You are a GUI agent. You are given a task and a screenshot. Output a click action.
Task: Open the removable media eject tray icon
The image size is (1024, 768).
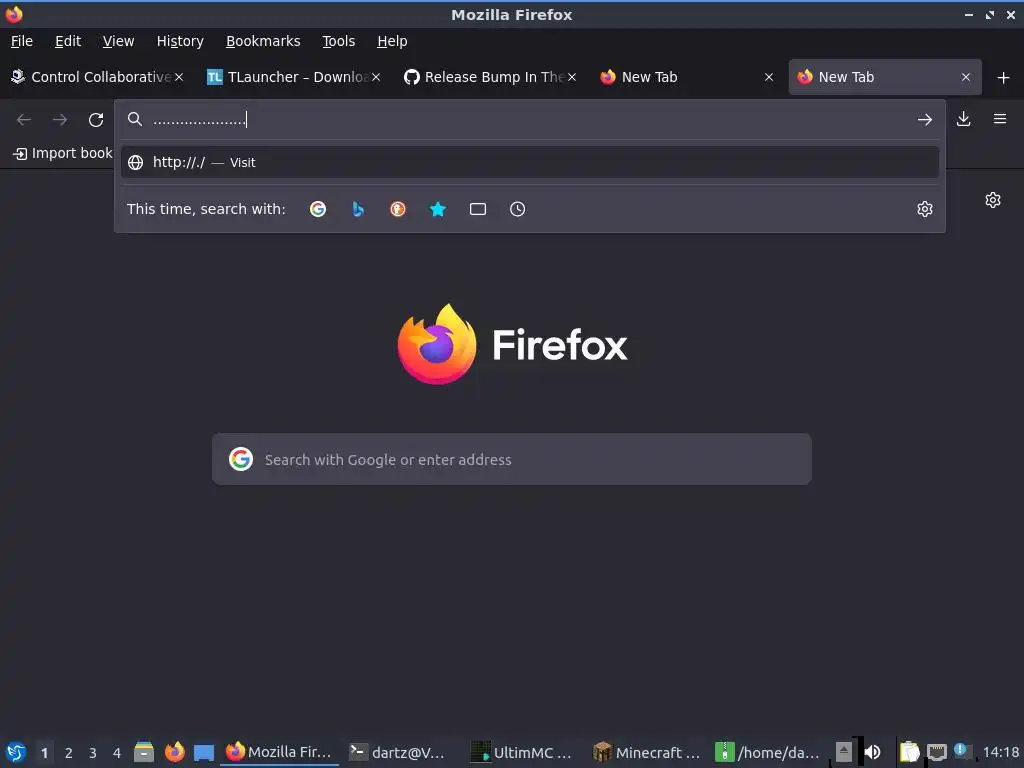844,752
